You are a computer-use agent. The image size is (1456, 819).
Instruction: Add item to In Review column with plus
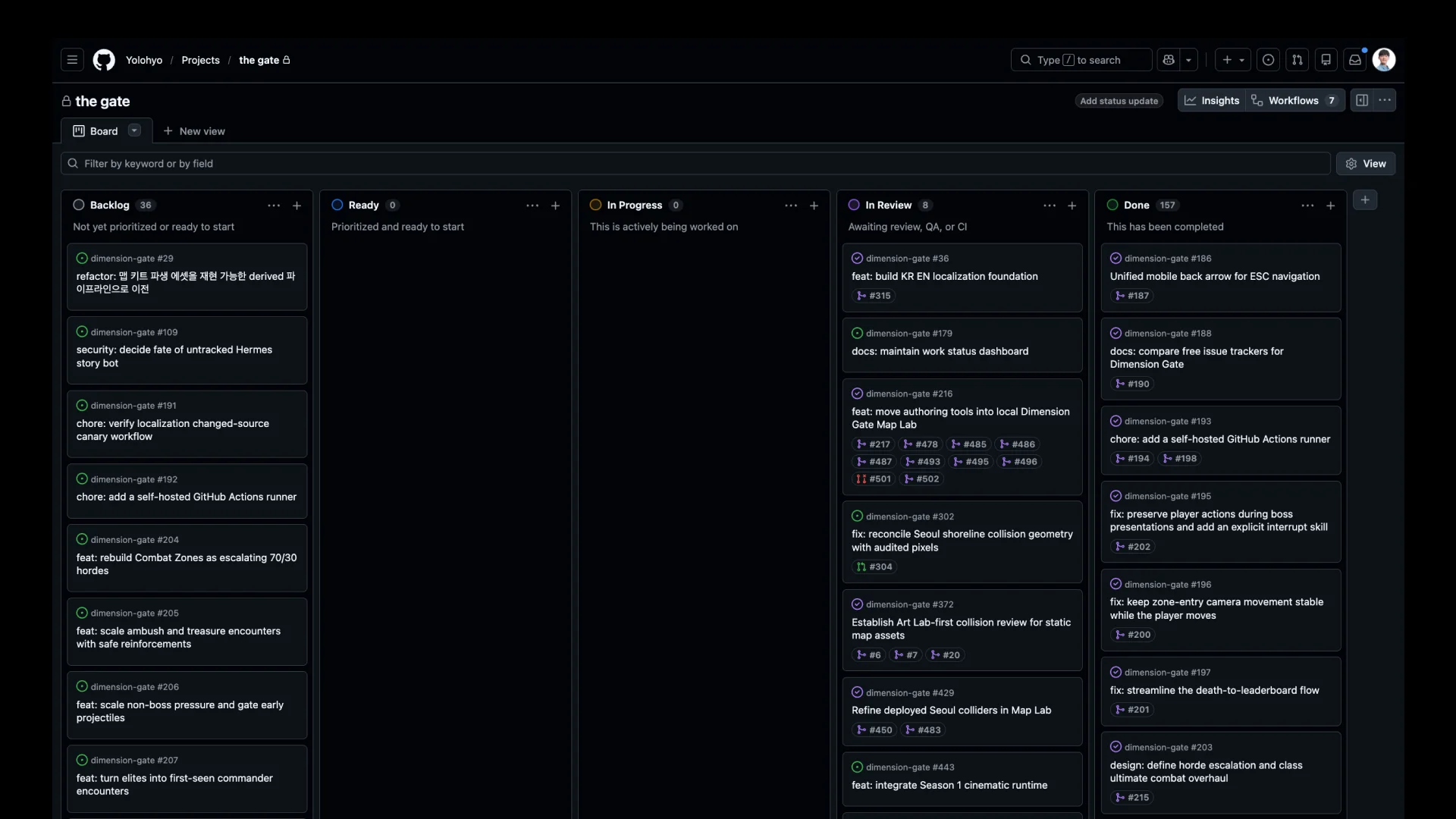click(x=1072, y=206)
